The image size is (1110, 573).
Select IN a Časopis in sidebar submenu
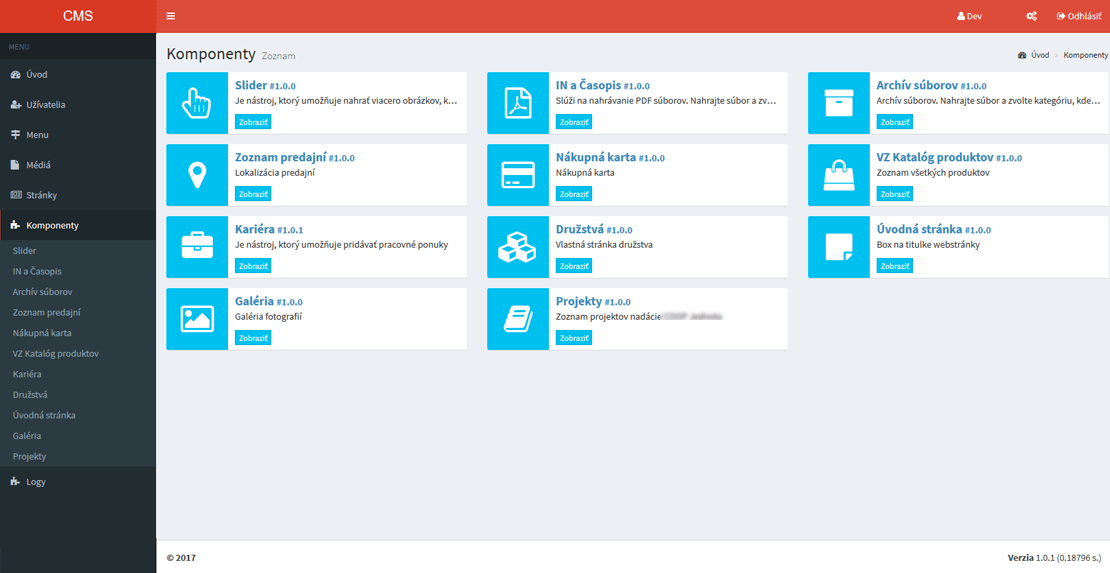37,271
